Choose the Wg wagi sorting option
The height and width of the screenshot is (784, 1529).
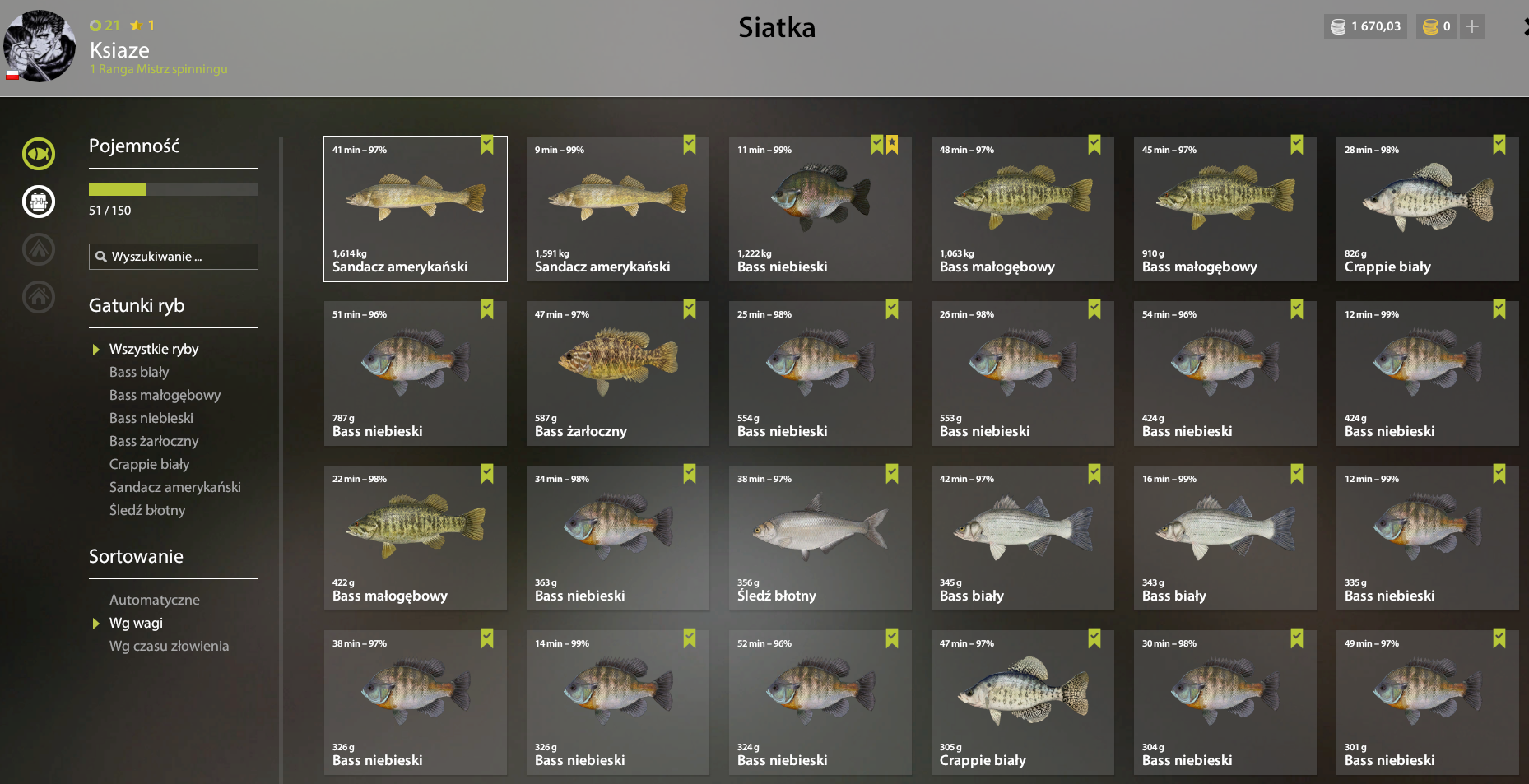point(137,623)
